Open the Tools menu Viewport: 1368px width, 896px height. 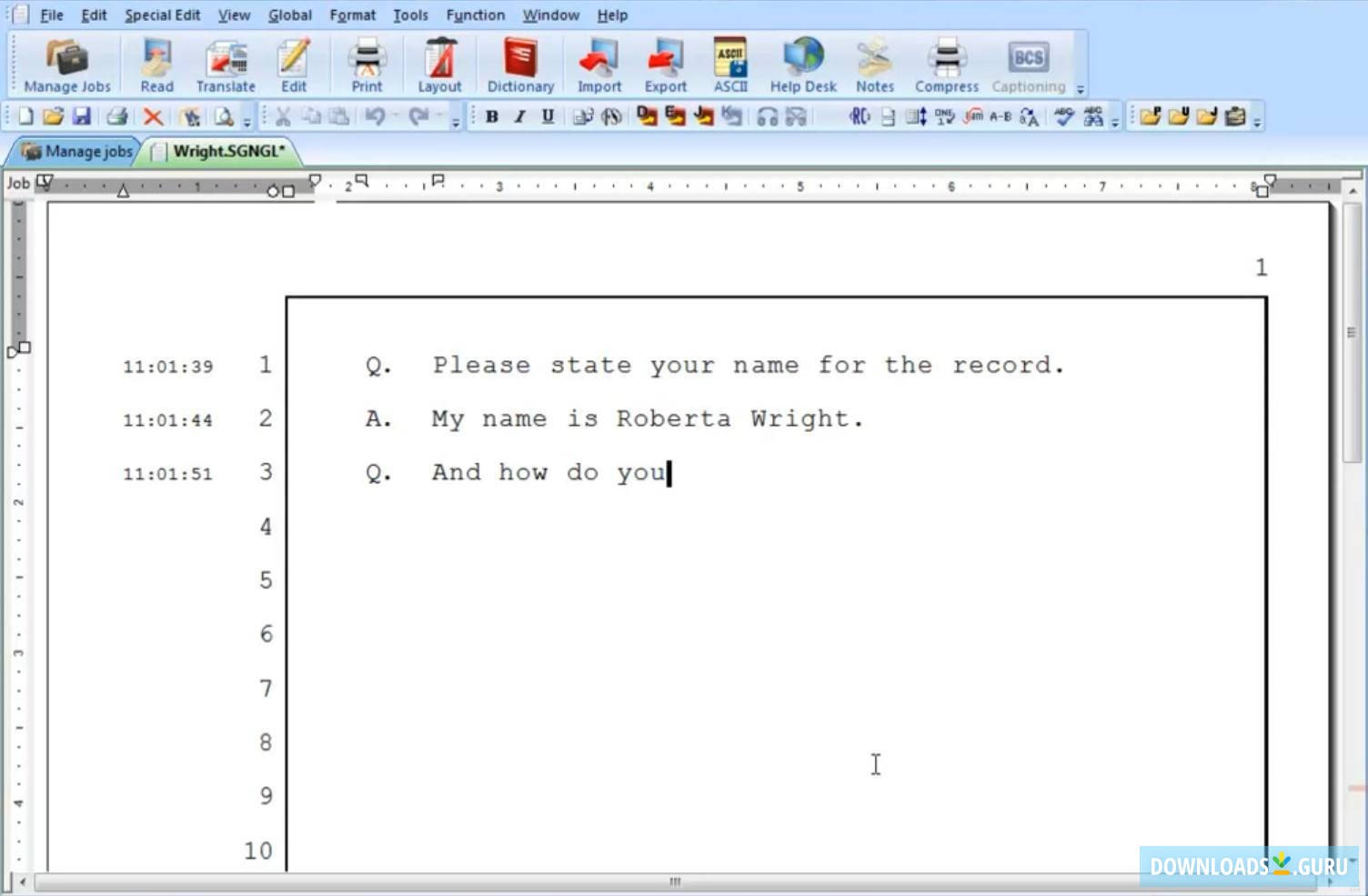[410, 15]
